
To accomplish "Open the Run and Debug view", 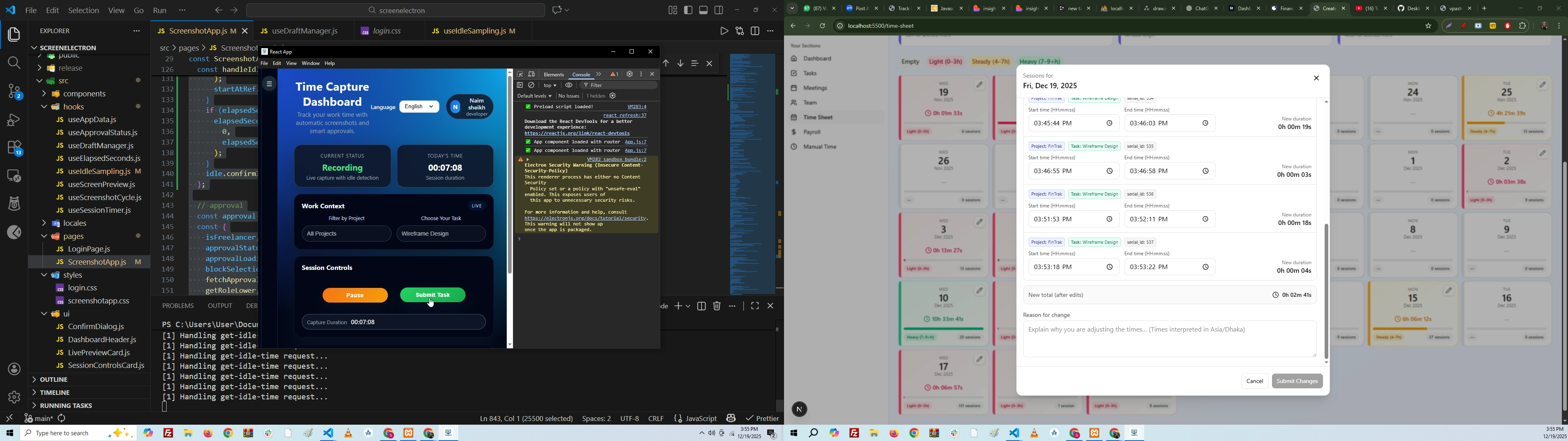I will coord(13,120).
